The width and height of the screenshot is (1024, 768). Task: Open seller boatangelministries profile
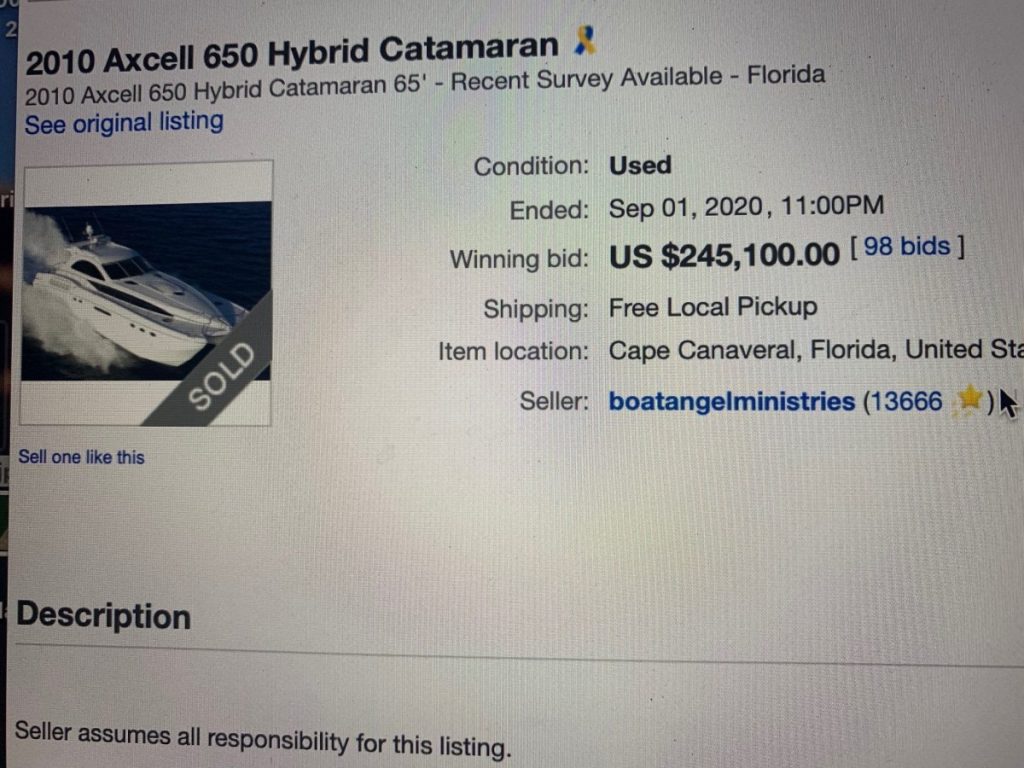tap(732, 402)
